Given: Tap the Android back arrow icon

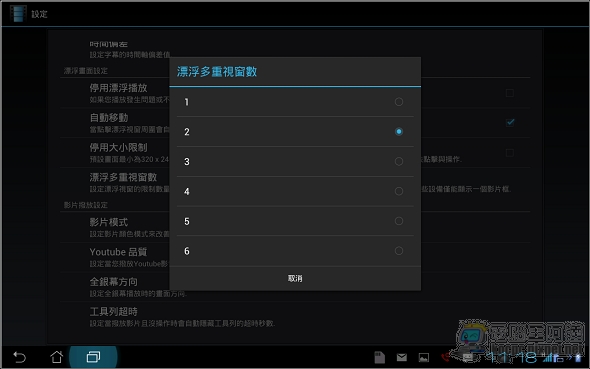Looking at the screenshot, I should 19,357.
